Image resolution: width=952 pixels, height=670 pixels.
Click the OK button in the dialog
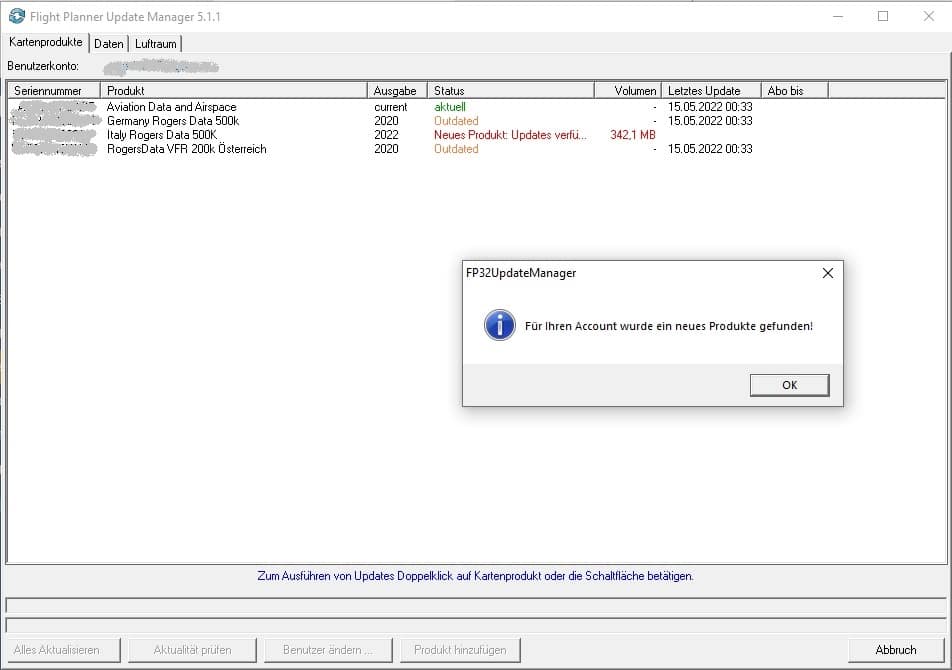(x=789, y=385)
